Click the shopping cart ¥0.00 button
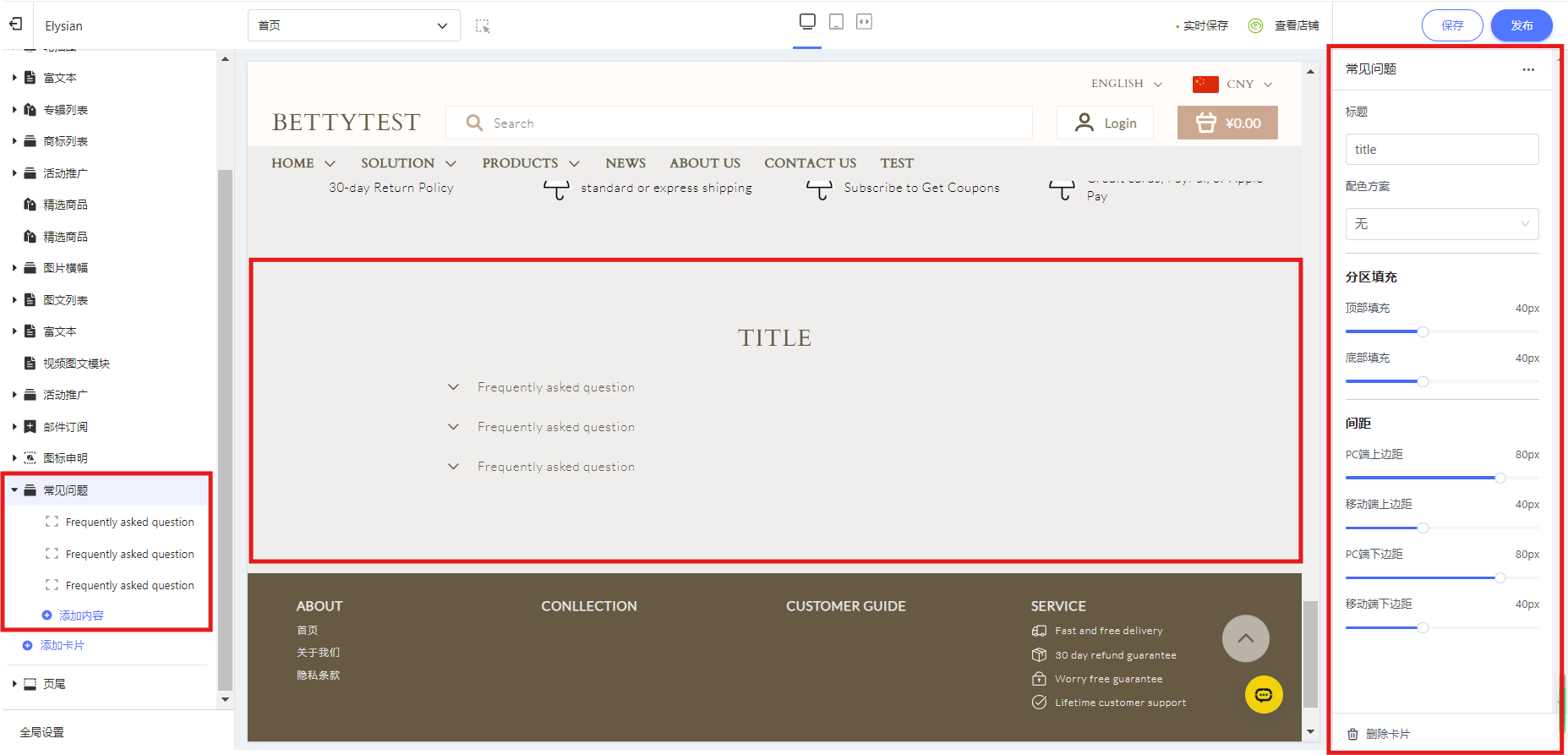 [x=1227, y=123]
